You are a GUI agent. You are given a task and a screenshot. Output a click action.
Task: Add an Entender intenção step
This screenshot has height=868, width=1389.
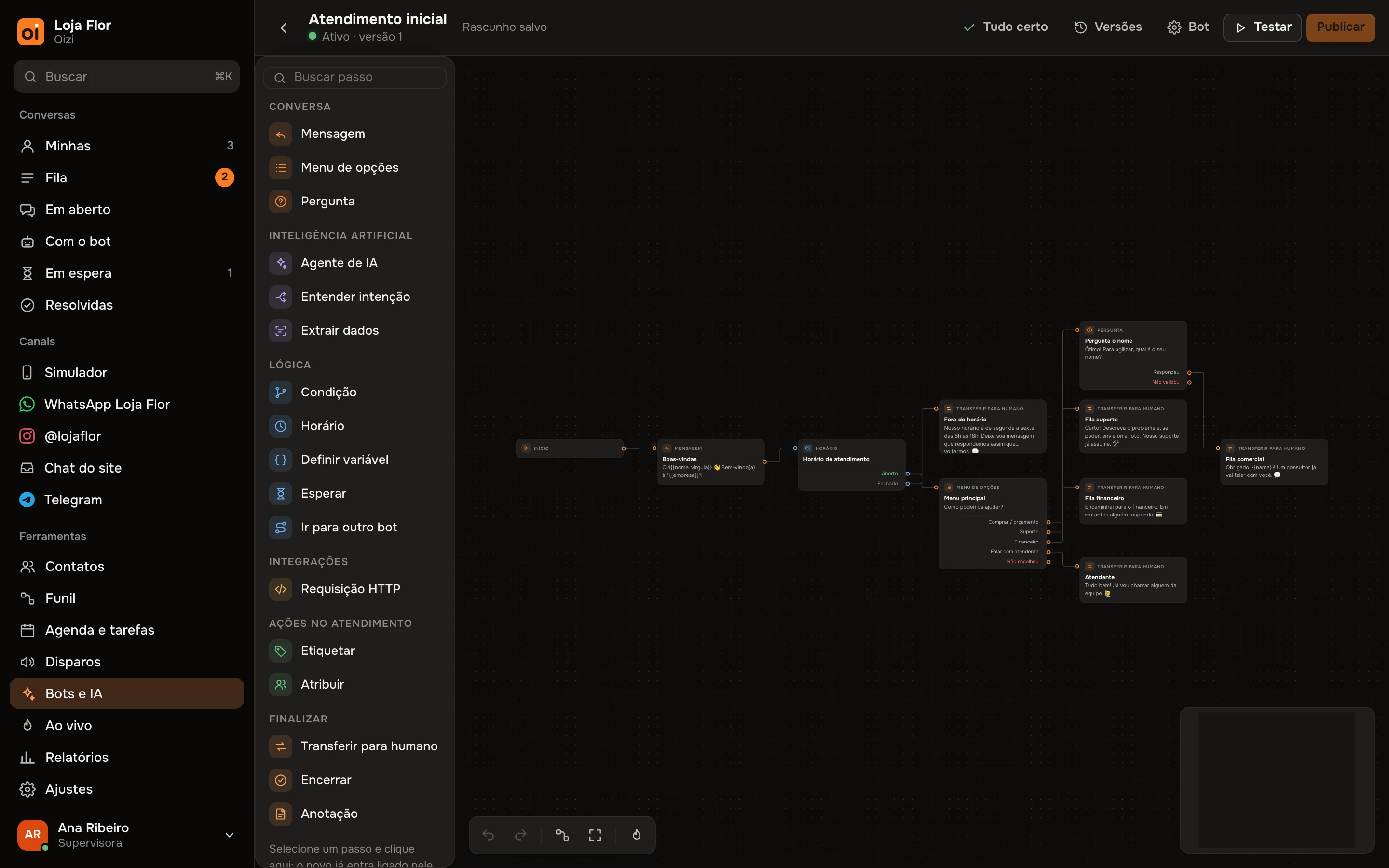click(x=354, y=297)
